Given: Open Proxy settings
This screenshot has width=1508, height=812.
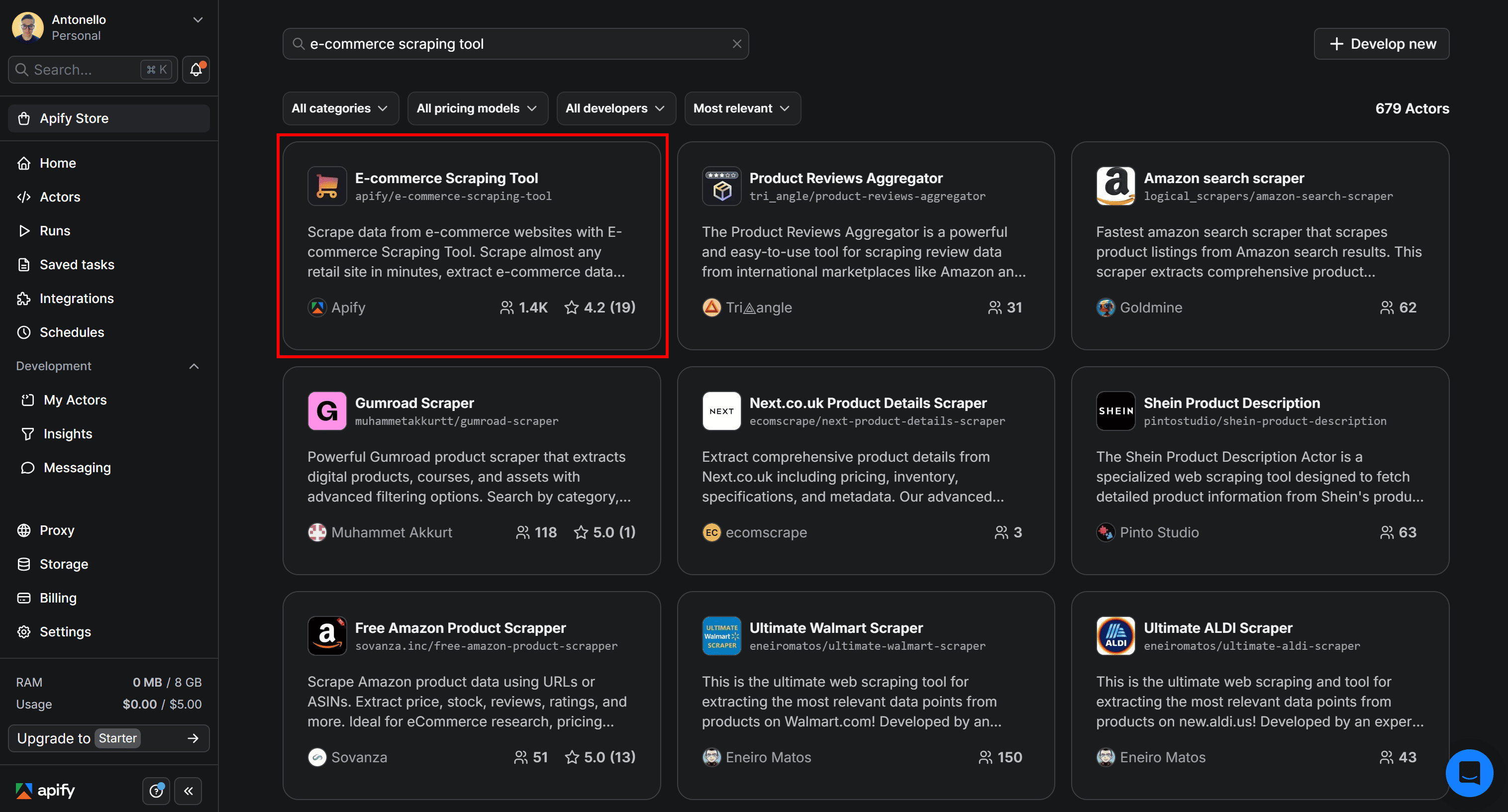Looking at the screenshot, I should click(x=57, y=530).
